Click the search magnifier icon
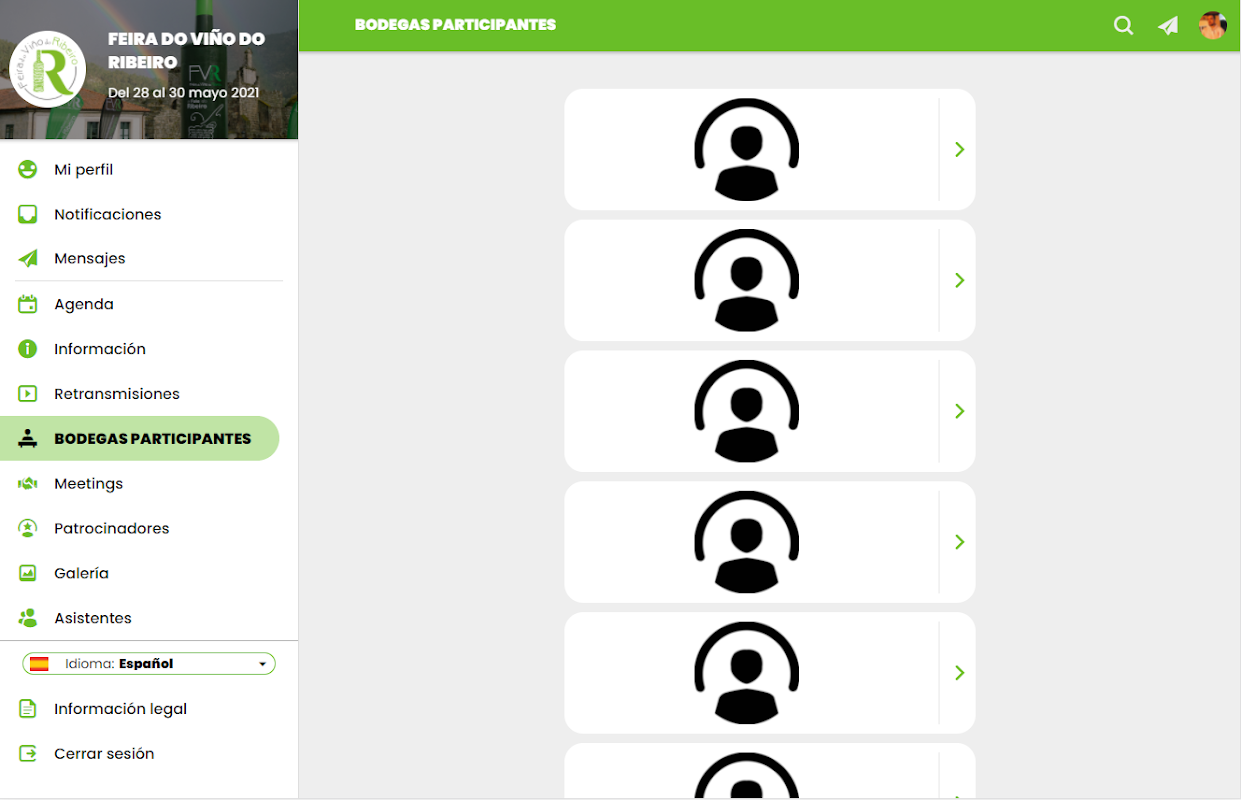Image resolution: width=1241 pixels, height=800 pixels. 1123,26
